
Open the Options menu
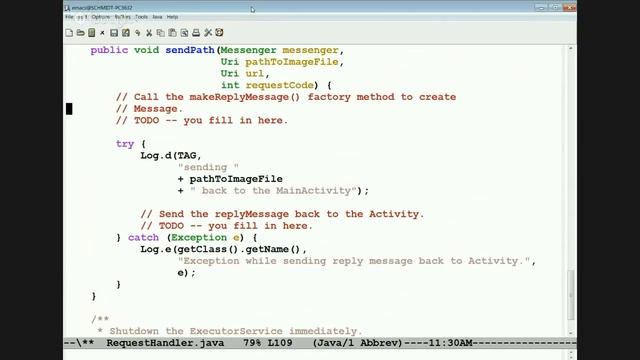pos(101,17)
